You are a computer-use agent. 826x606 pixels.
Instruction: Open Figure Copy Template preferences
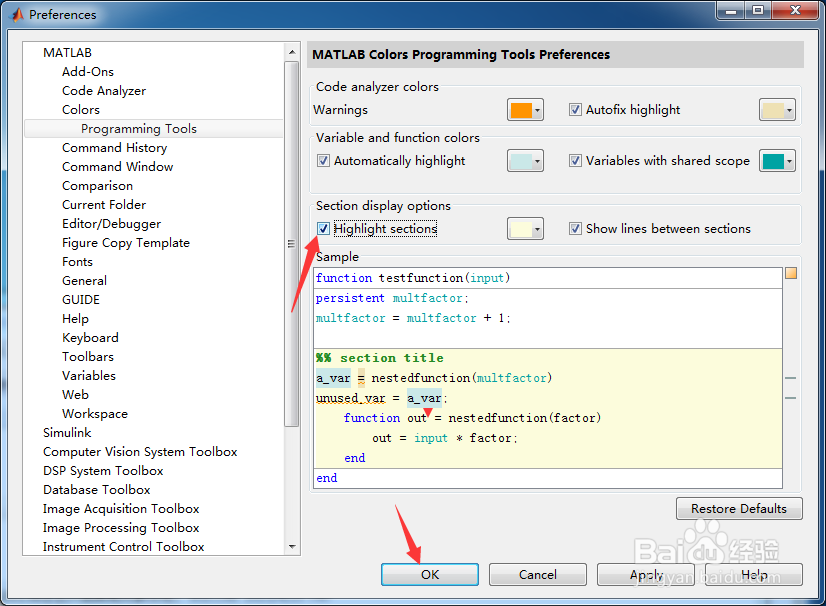coord(126,242)
